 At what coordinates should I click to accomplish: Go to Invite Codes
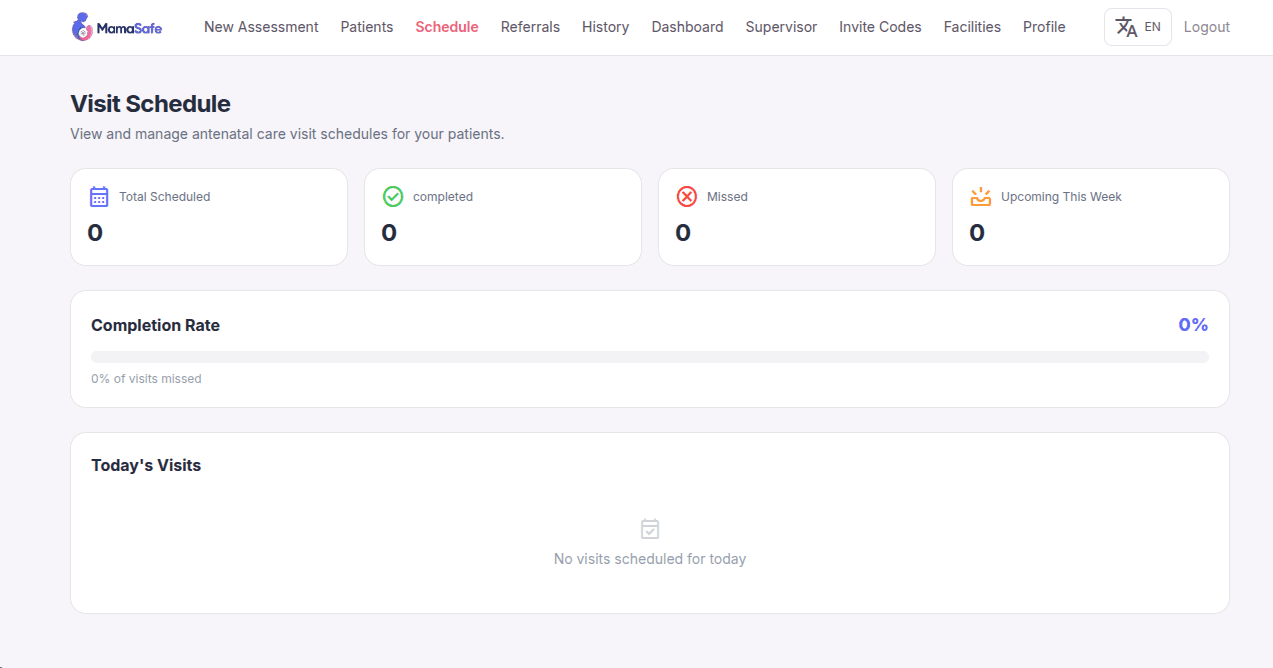pyautogui.click(x=880, y=27)
